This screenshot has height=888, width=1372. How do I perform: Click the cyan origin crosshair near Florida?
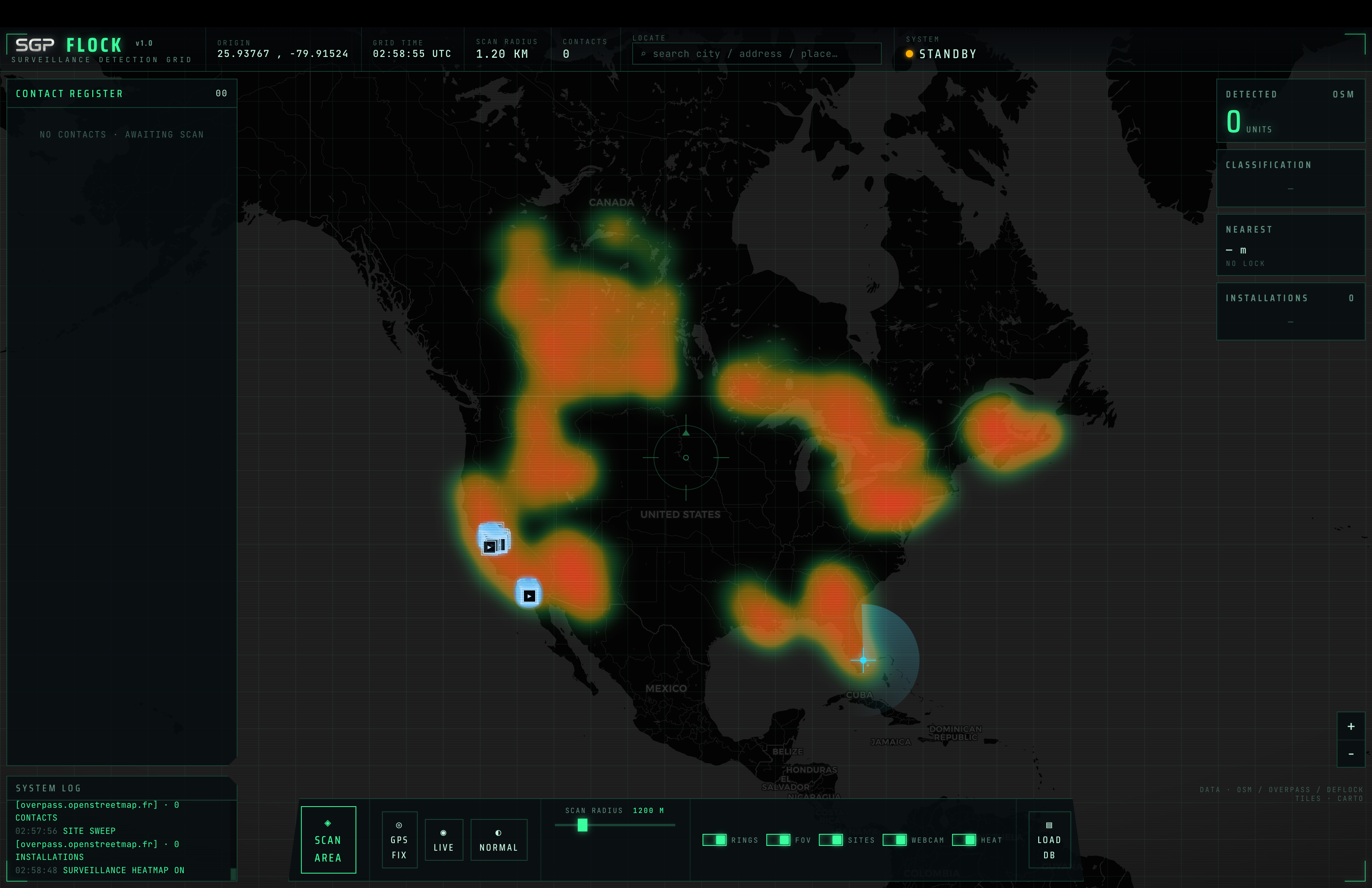863,660
